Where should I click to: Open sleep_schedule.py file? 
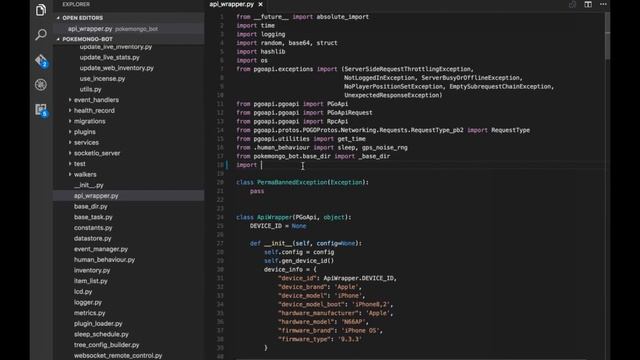click(101, 334)
